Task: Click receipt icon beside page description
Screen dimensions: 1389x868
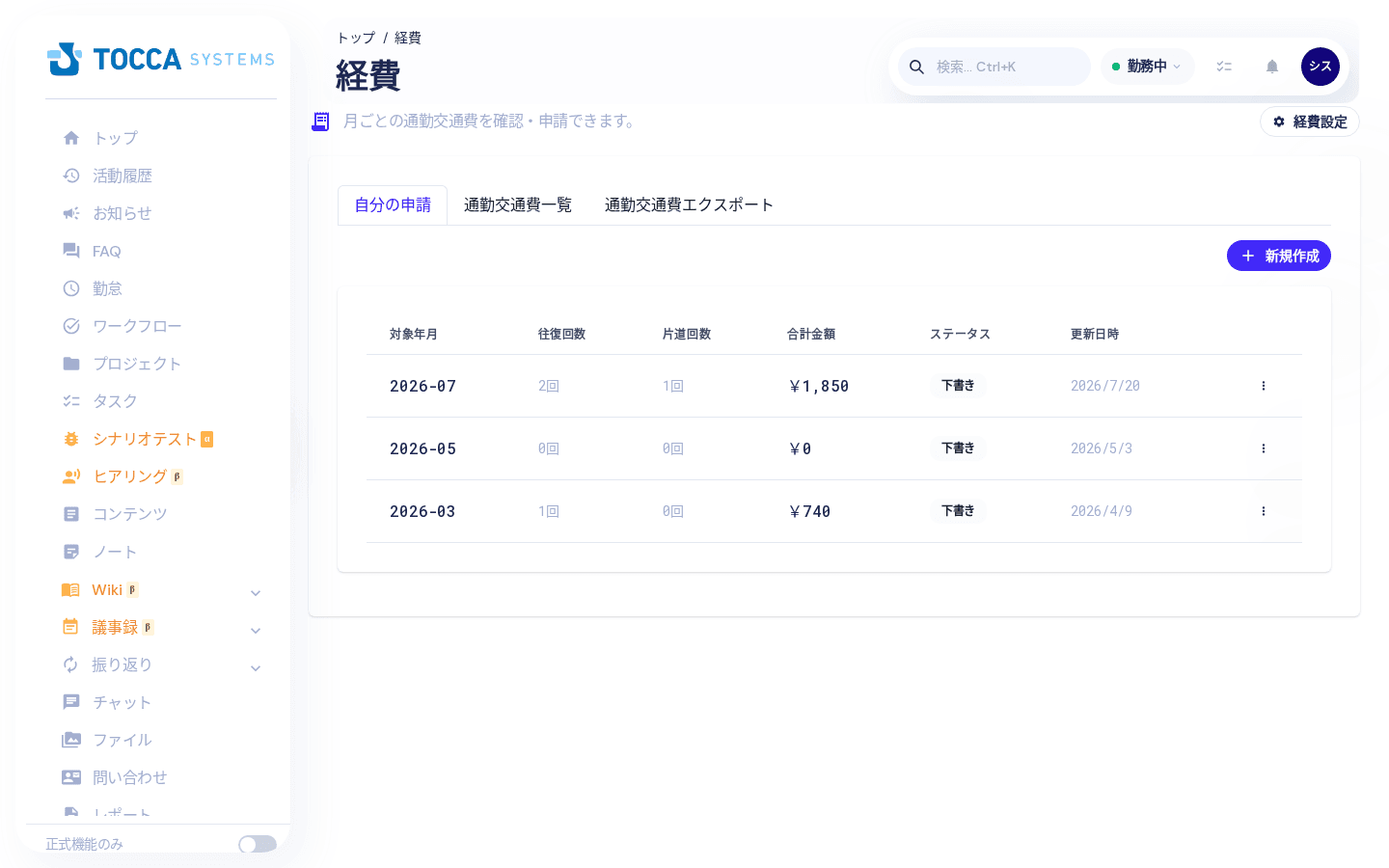Action: (320, 122)
